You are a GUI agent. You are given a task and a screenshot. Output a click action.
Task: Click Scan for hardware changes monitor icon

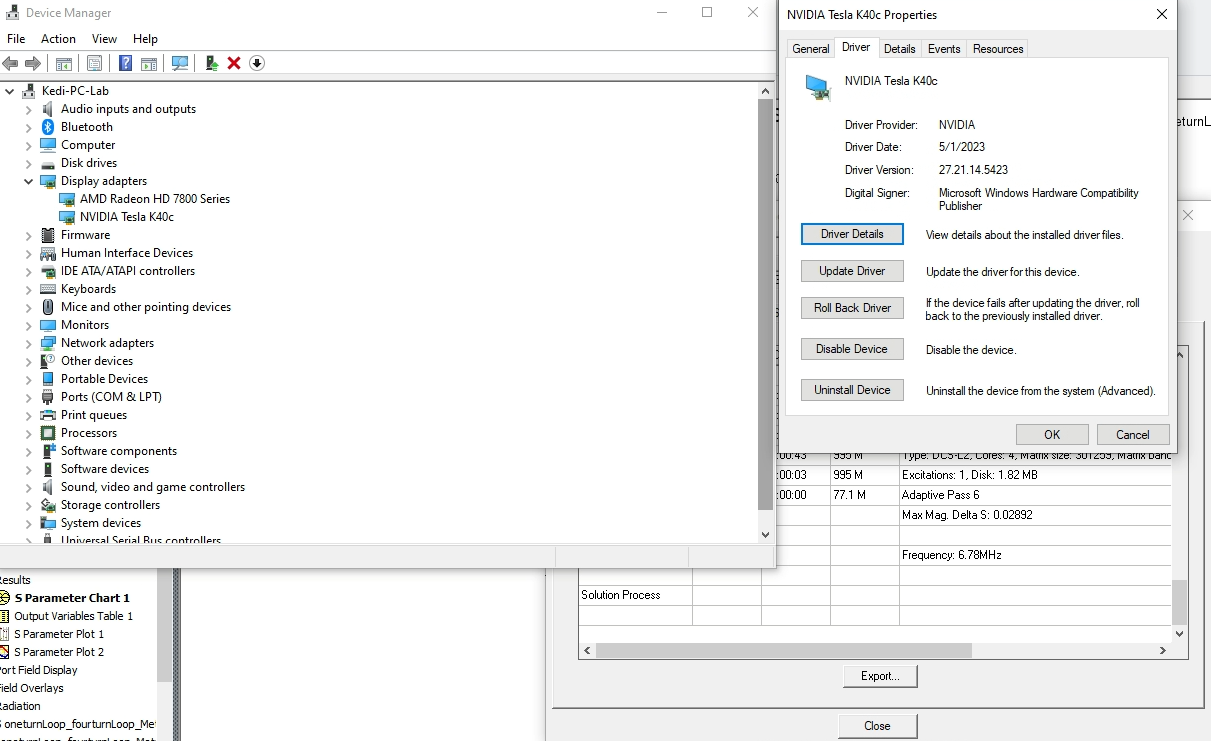point(180,63)
